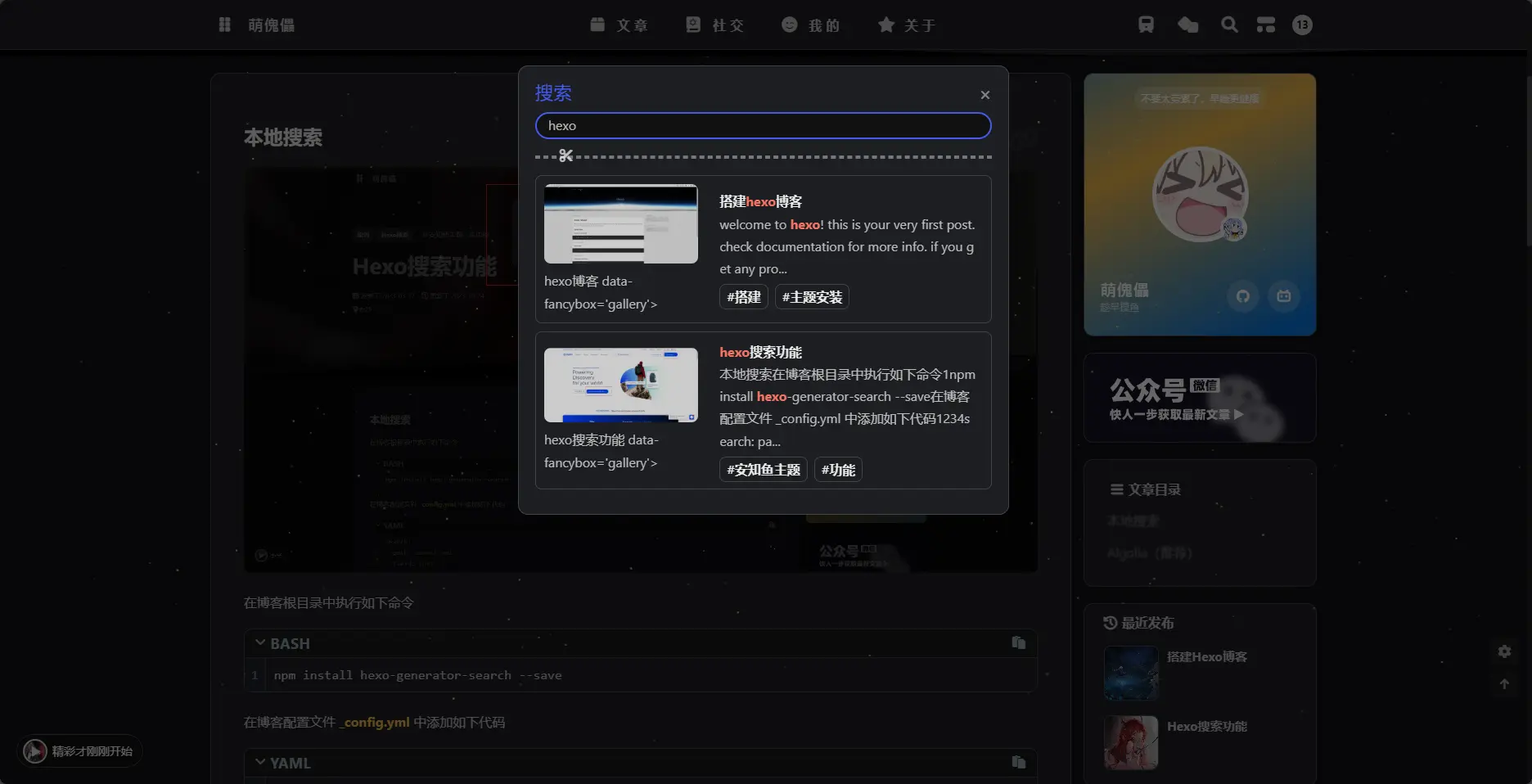Click the 萌傀儡 name on author card
Image resolution: width=1532 pixels, height=784 pixels.
[1124, 290]
